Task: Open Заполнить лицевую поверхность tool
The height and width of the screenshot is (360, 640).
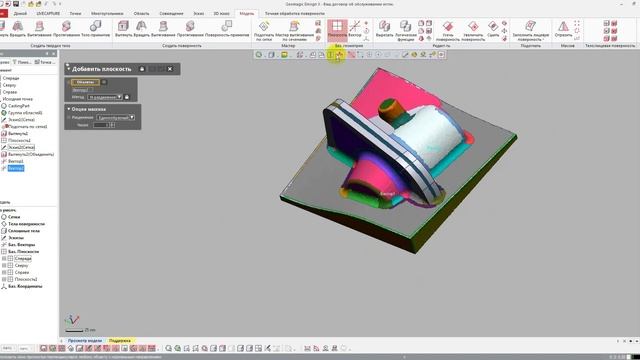Action: pos(531,31)
